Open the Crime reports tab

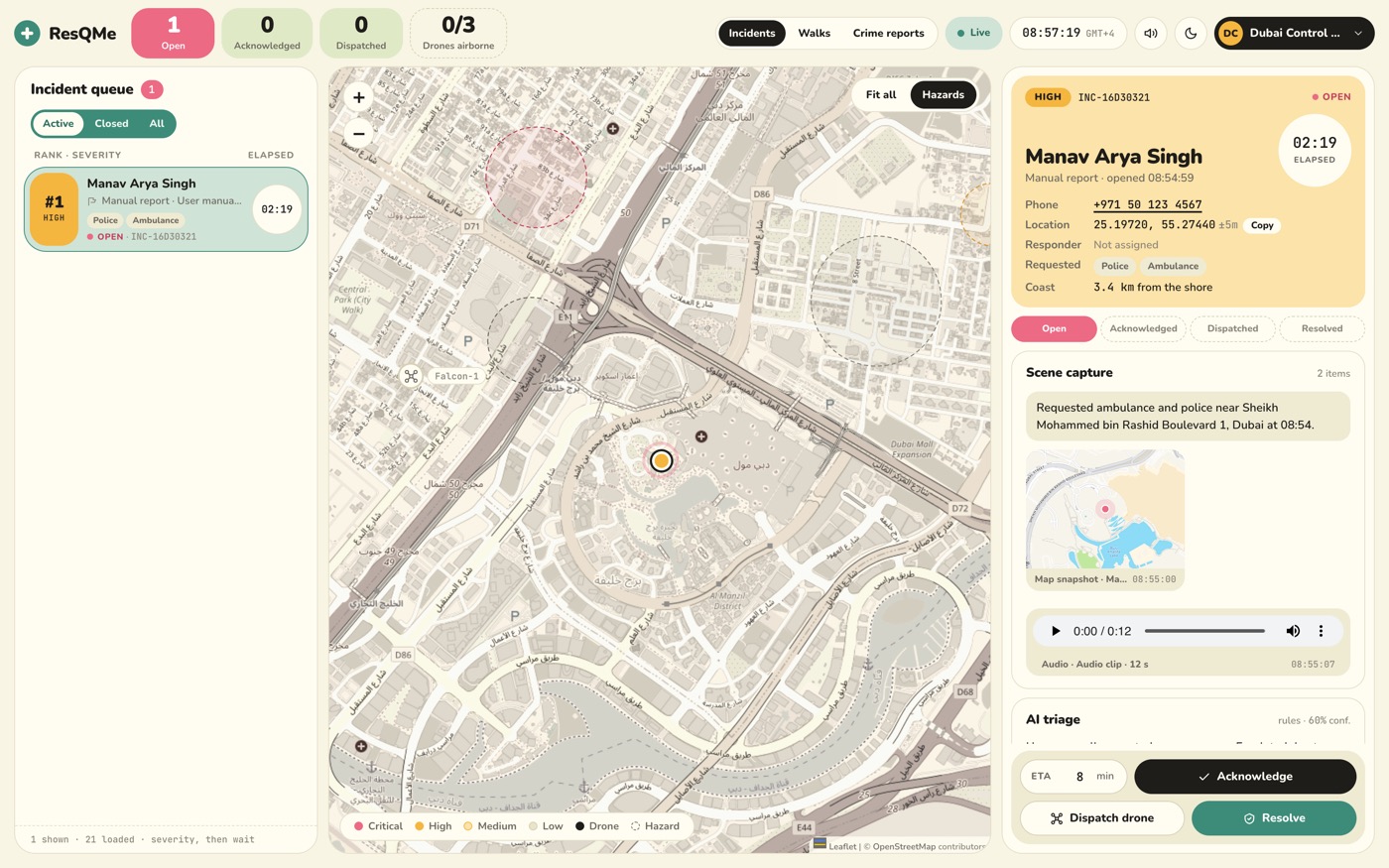tap(888, 33)
